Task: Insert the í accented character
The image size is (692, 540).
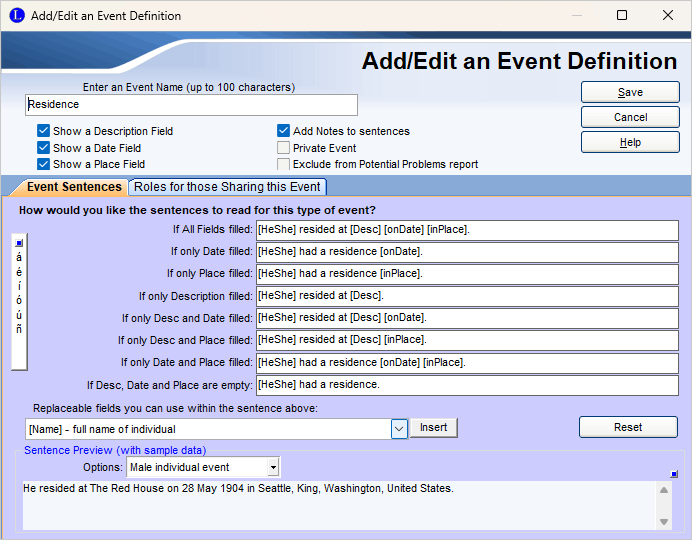Action: point(19,286)
